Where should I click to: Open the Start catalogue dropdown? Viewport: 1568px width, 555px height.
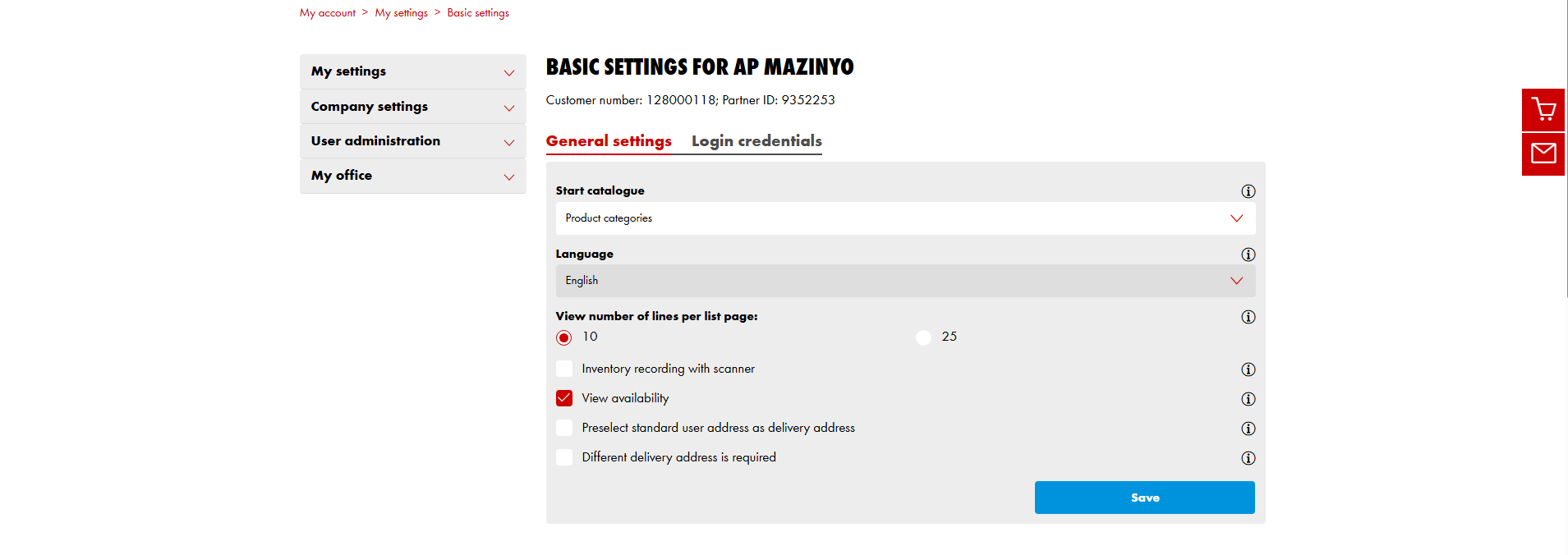(x=905, y=218)
